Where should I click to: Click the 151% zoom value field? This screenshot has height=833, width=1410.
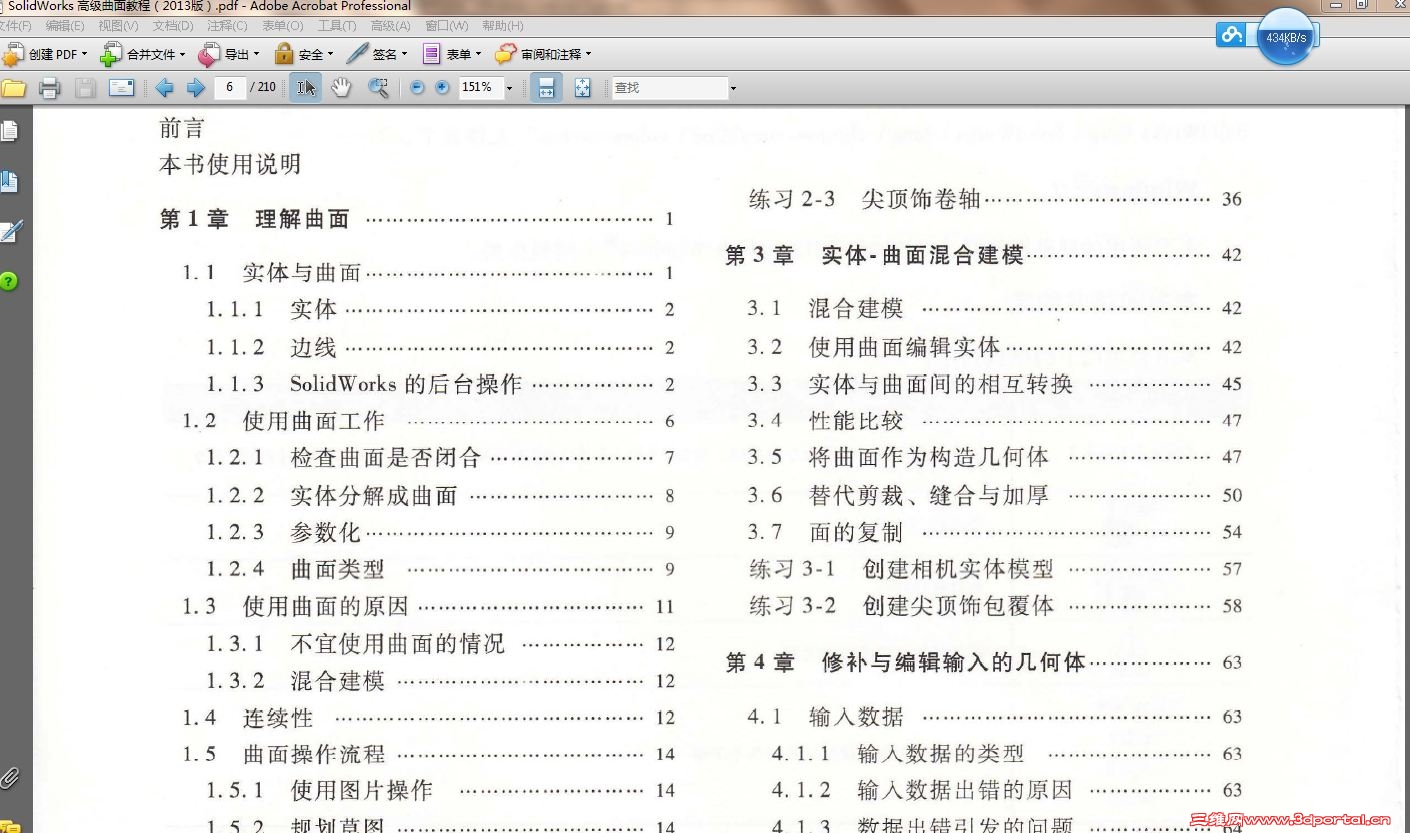(x=480, y=88)
